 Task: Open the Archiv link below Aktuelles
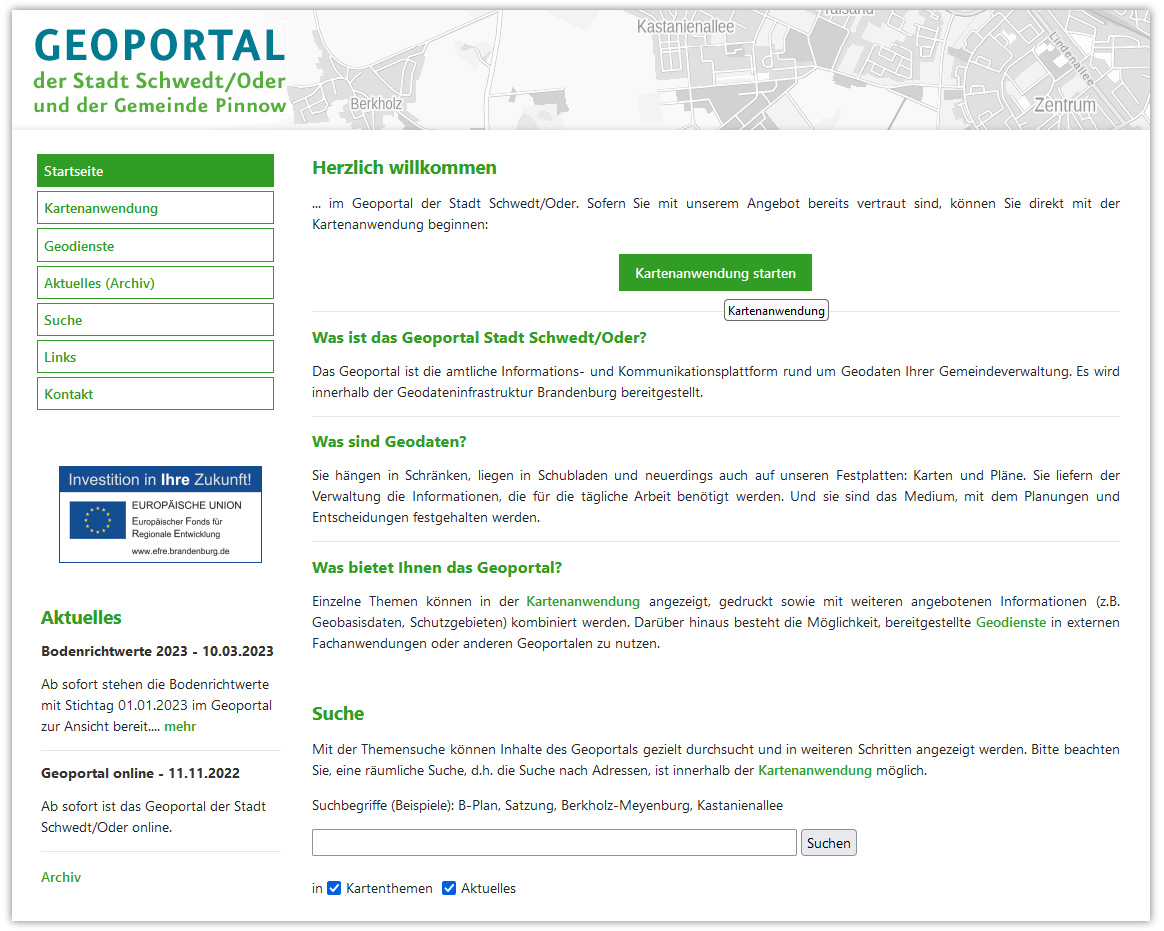click(61, 877)
